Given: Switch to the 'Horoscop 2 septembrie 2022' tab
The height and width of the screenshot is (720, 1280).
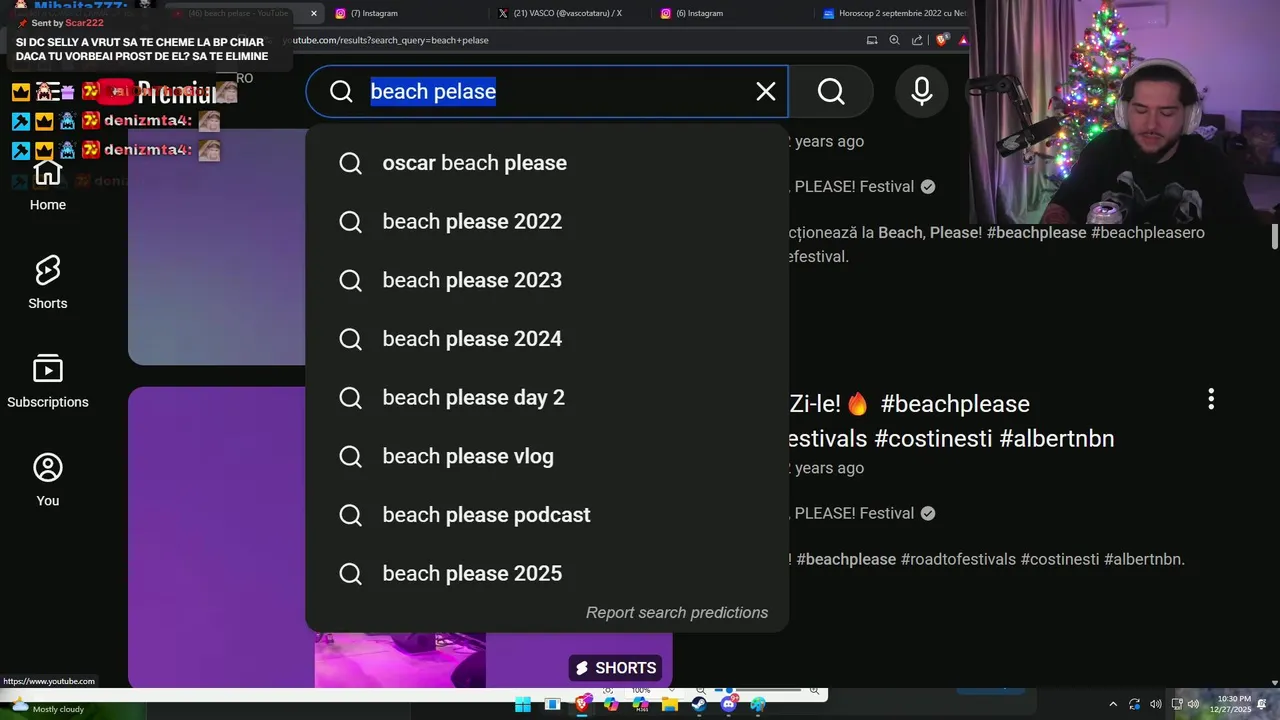Looking at the screenshot, I should click(x=895, y=13).
